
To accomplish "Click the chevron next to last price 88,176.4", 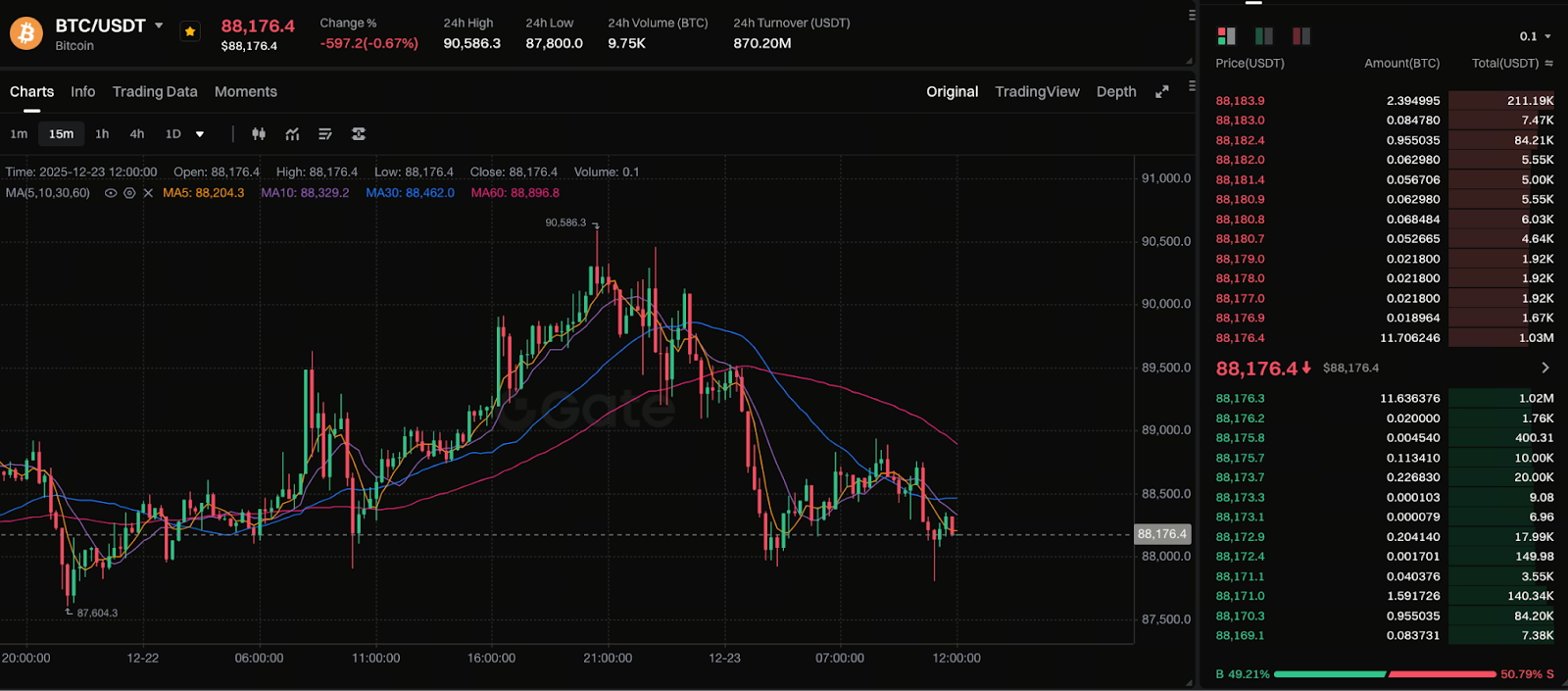I will point(1545,368).
